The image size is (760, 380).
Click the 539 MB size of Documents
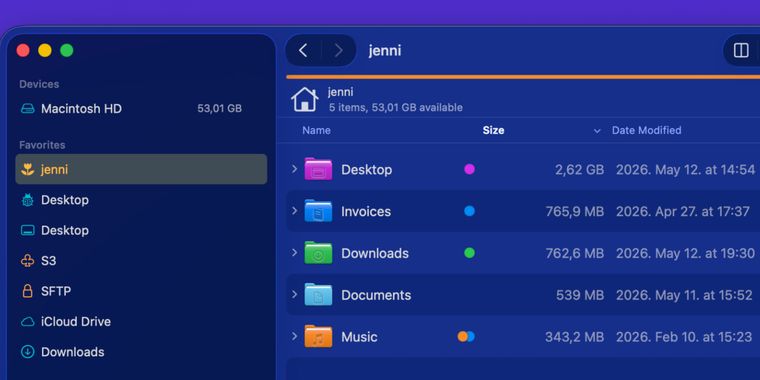(580, 295)
